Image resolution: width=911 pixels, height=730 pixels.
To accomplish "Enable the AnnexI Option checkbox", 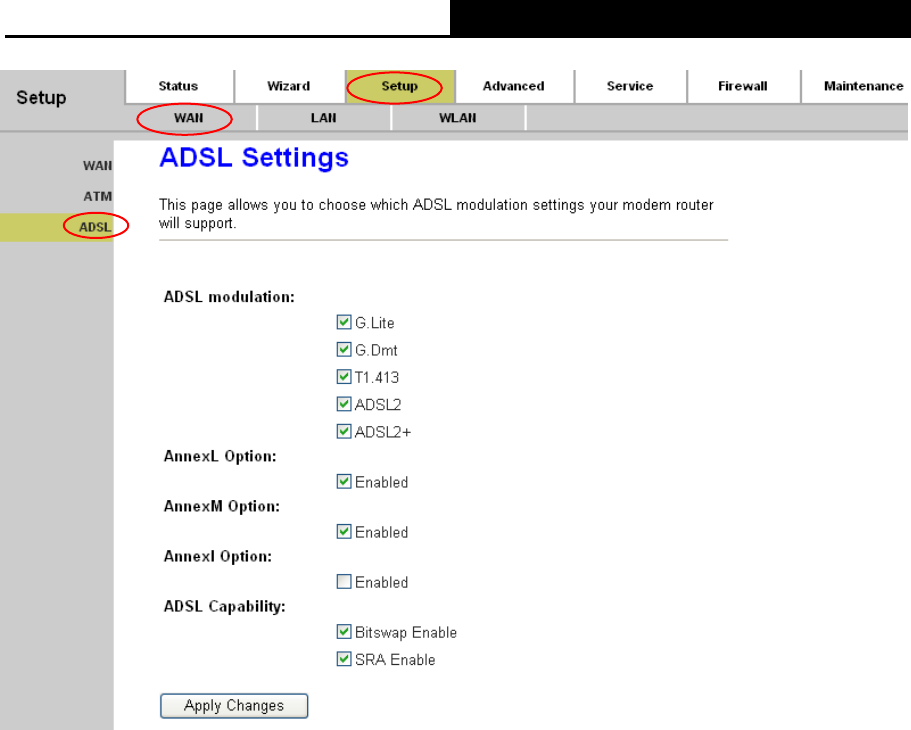I will pos(344,581).
